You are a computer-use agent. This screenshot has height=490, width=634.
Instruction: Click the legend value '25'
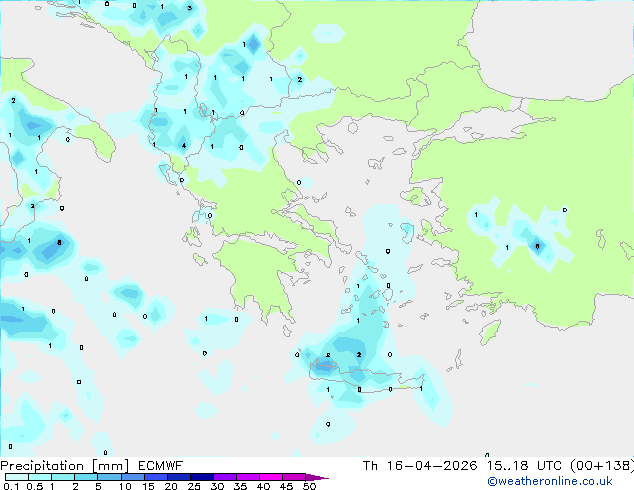point(194,486)
